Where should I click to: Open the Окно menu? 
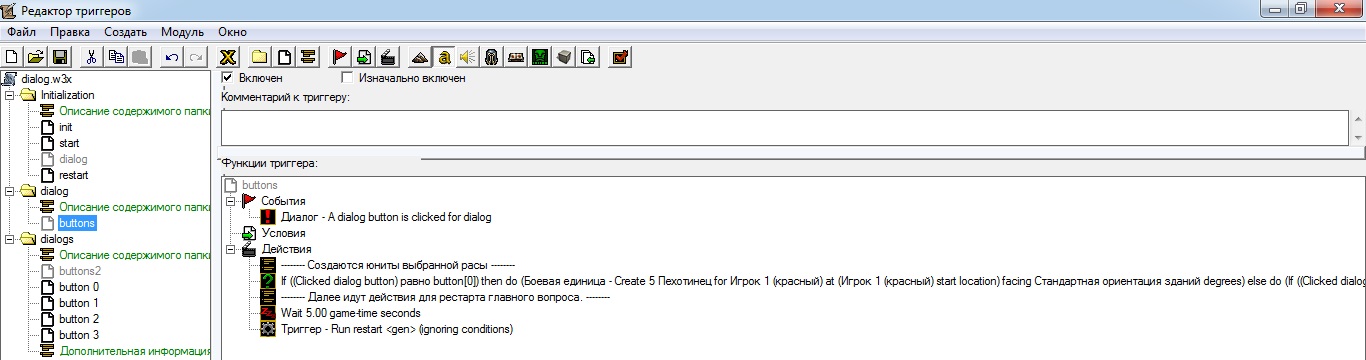(232, 32)
